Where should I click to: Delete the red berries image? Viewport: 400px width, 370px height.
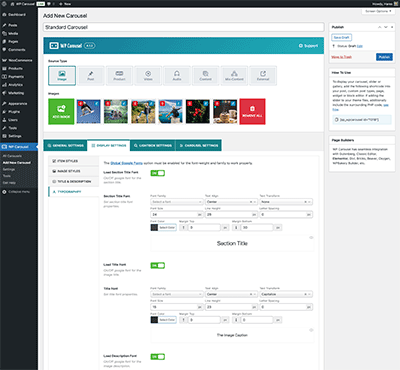(x=190, y=103)
